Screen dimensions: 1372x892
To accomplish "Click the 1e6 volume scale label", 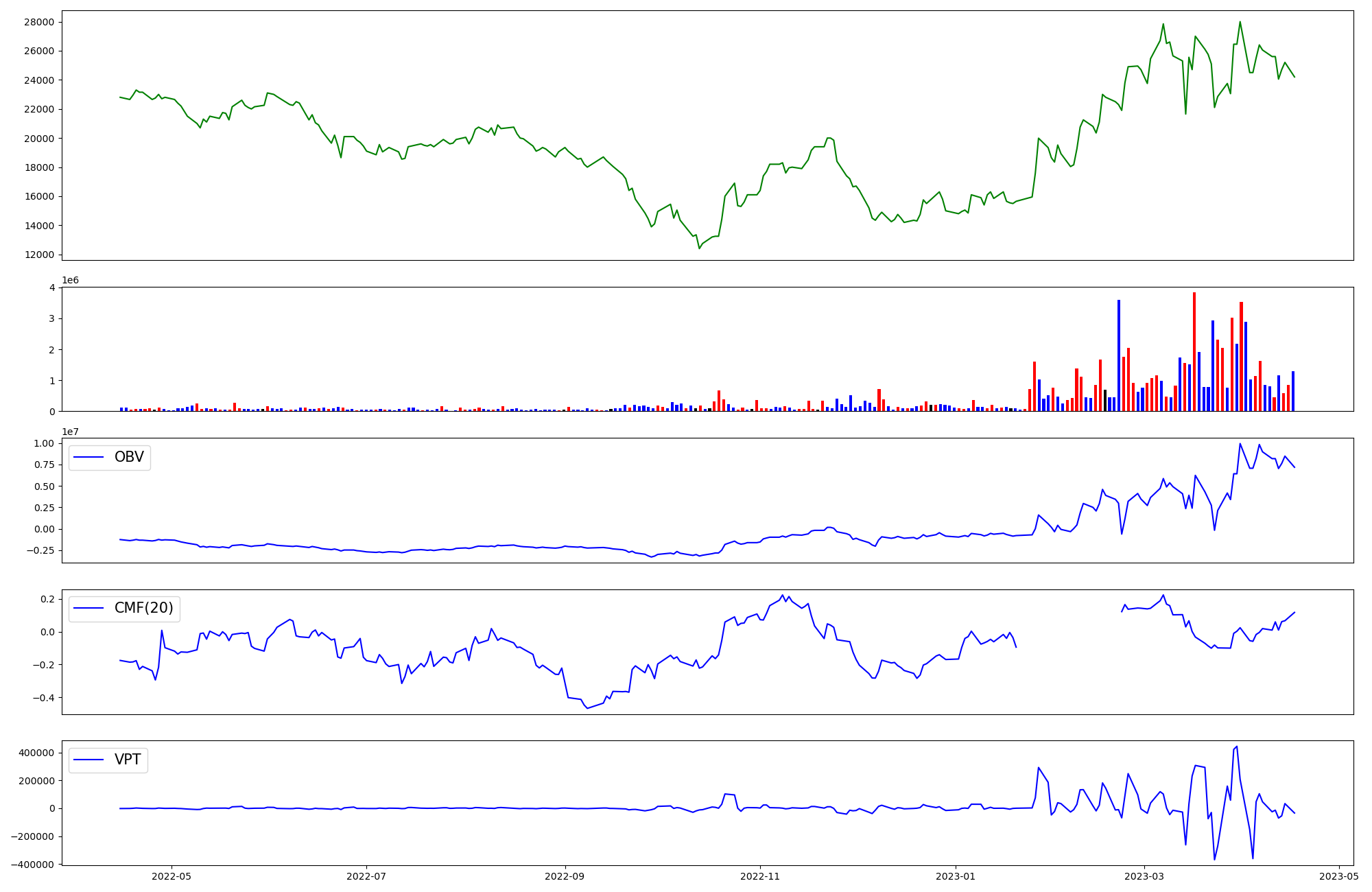I will tap(70, 280).
